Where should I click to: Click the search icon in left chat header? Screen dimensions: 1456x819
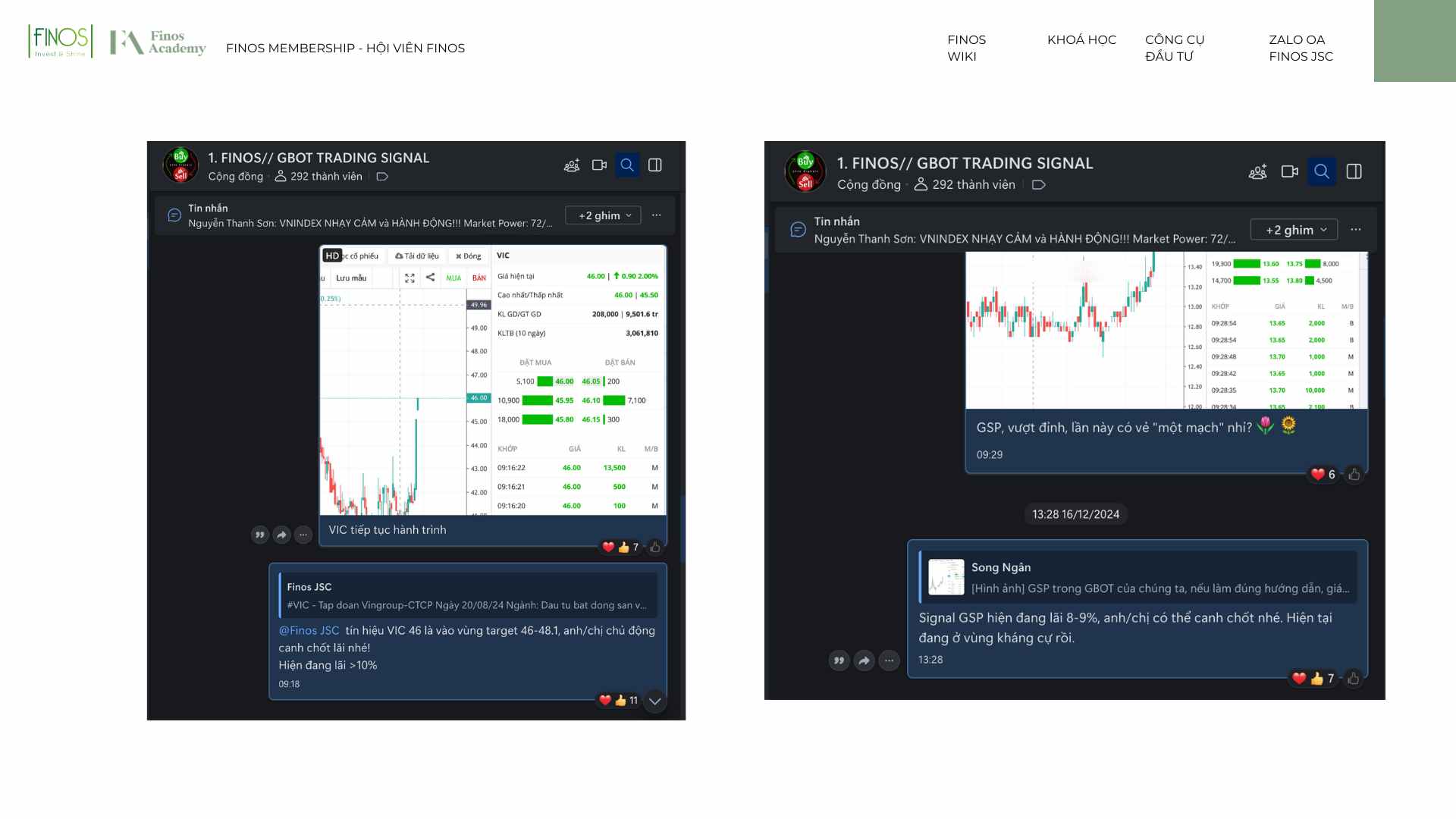point(627,165)
